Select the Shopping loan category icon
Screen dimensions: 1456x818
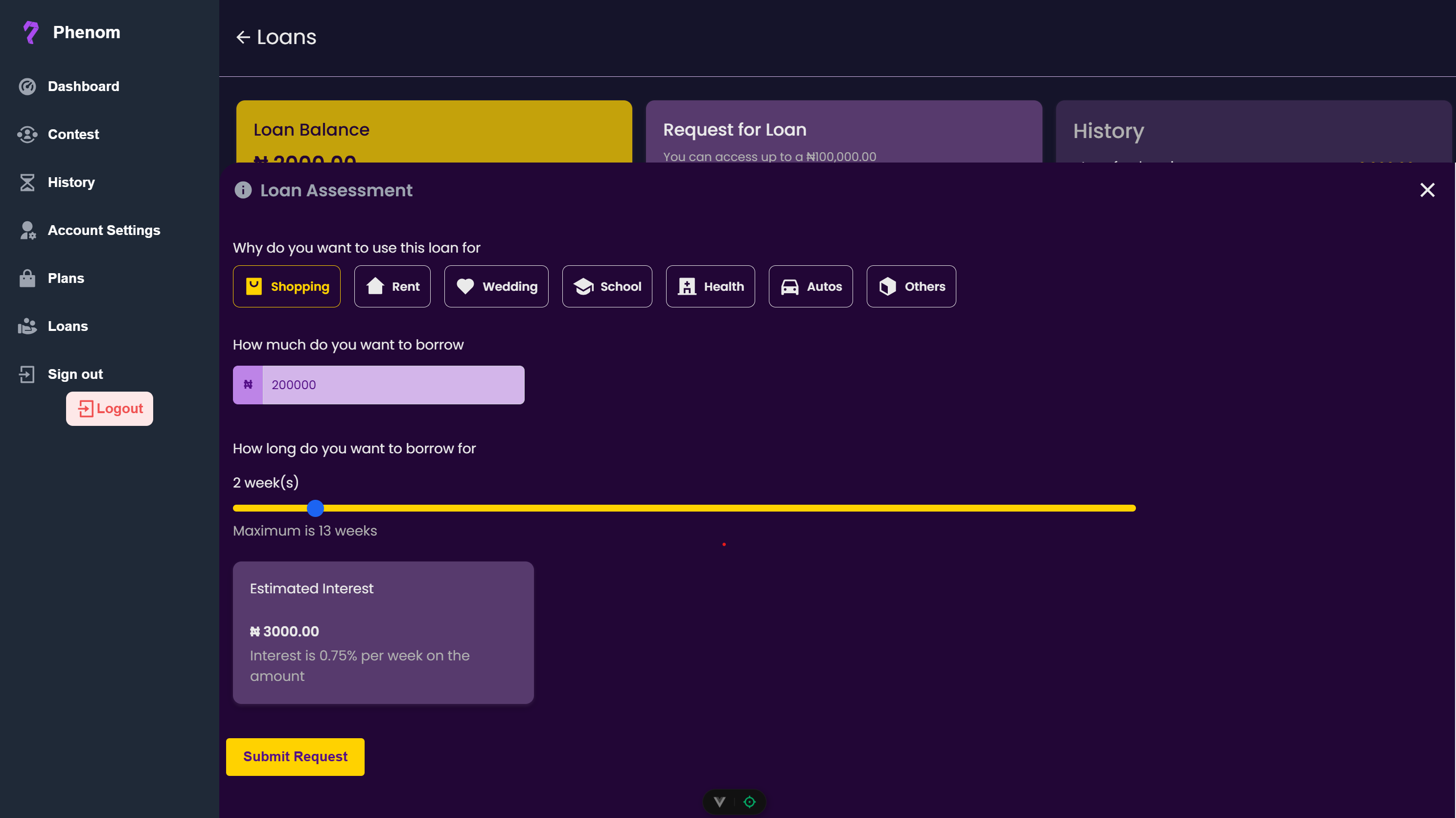(253, 285)
